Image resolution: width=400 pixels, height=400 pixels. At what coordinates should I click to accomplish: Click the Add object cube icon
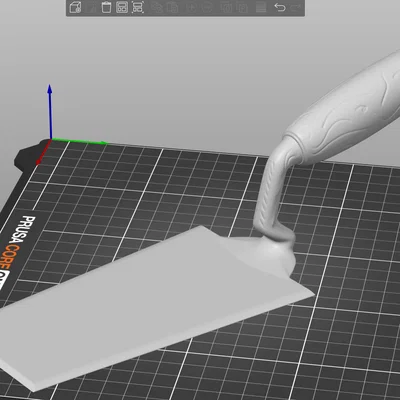[x=75, y=7]
